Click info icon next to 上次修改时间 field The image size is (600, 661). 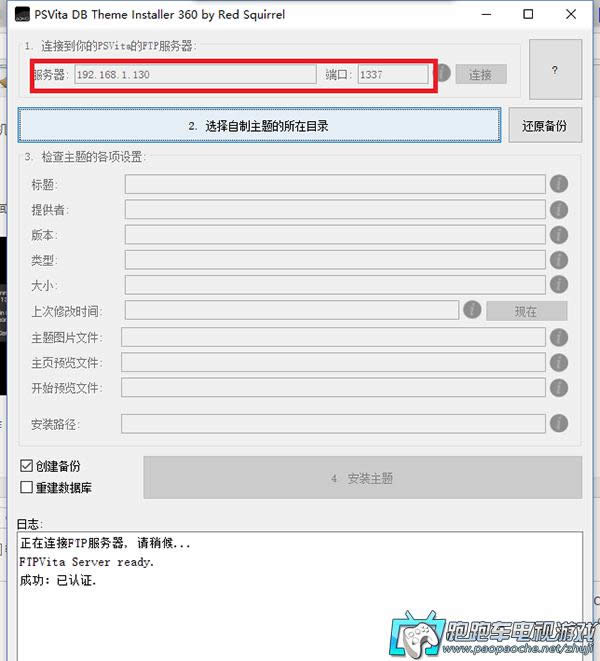pyautogui.click(x=472, y=310)
